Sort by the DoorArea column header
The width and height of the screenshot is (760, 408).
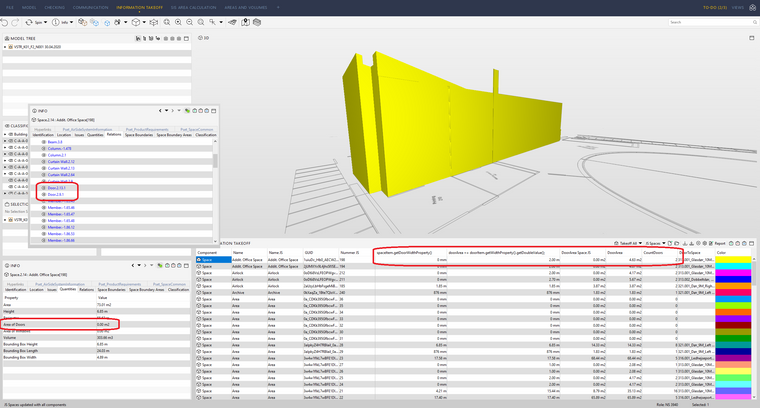click(x=624, y=252)
